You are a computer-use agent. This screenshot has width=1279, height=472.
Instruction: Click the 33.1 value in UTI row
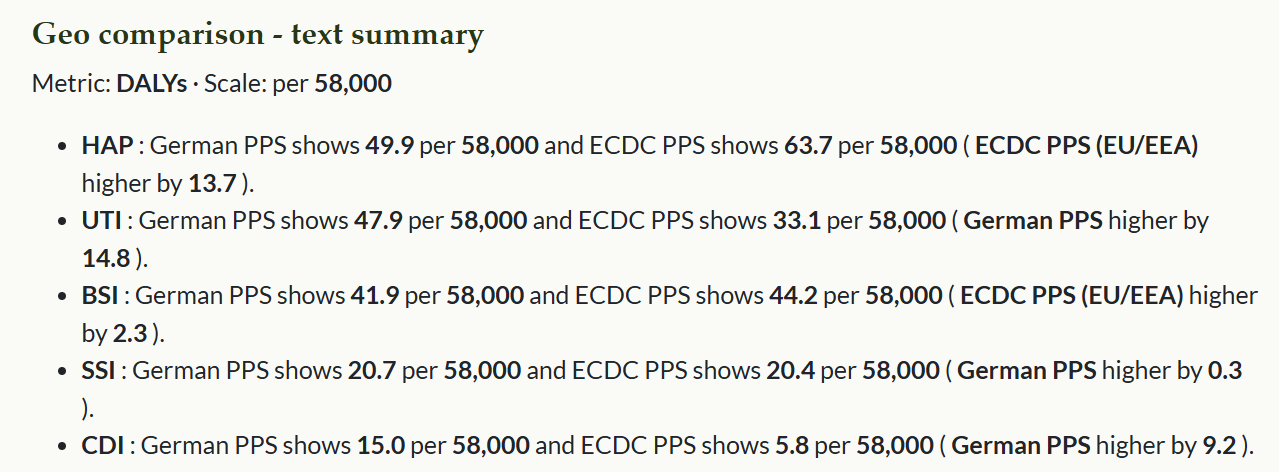[796, 221]
